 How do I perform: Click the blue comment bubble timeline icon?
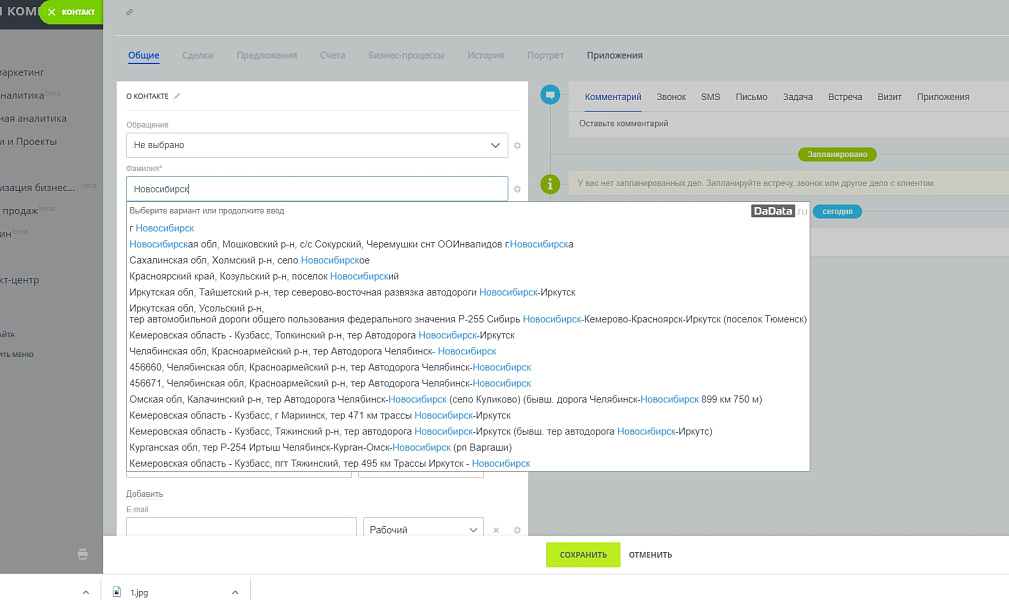point(549,96)
